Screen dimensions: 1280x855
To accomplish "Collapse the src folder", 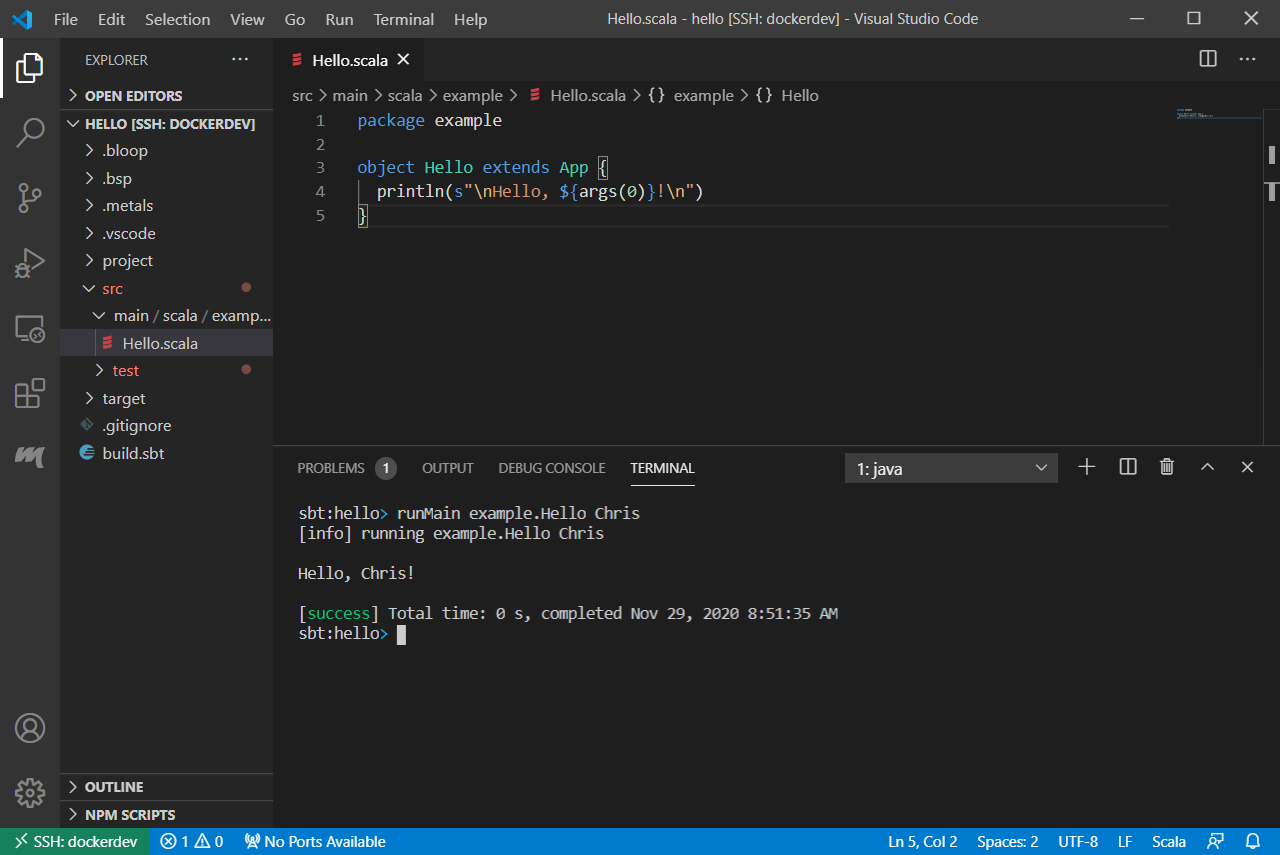I will pyautogui.click(x=166, y=289).
